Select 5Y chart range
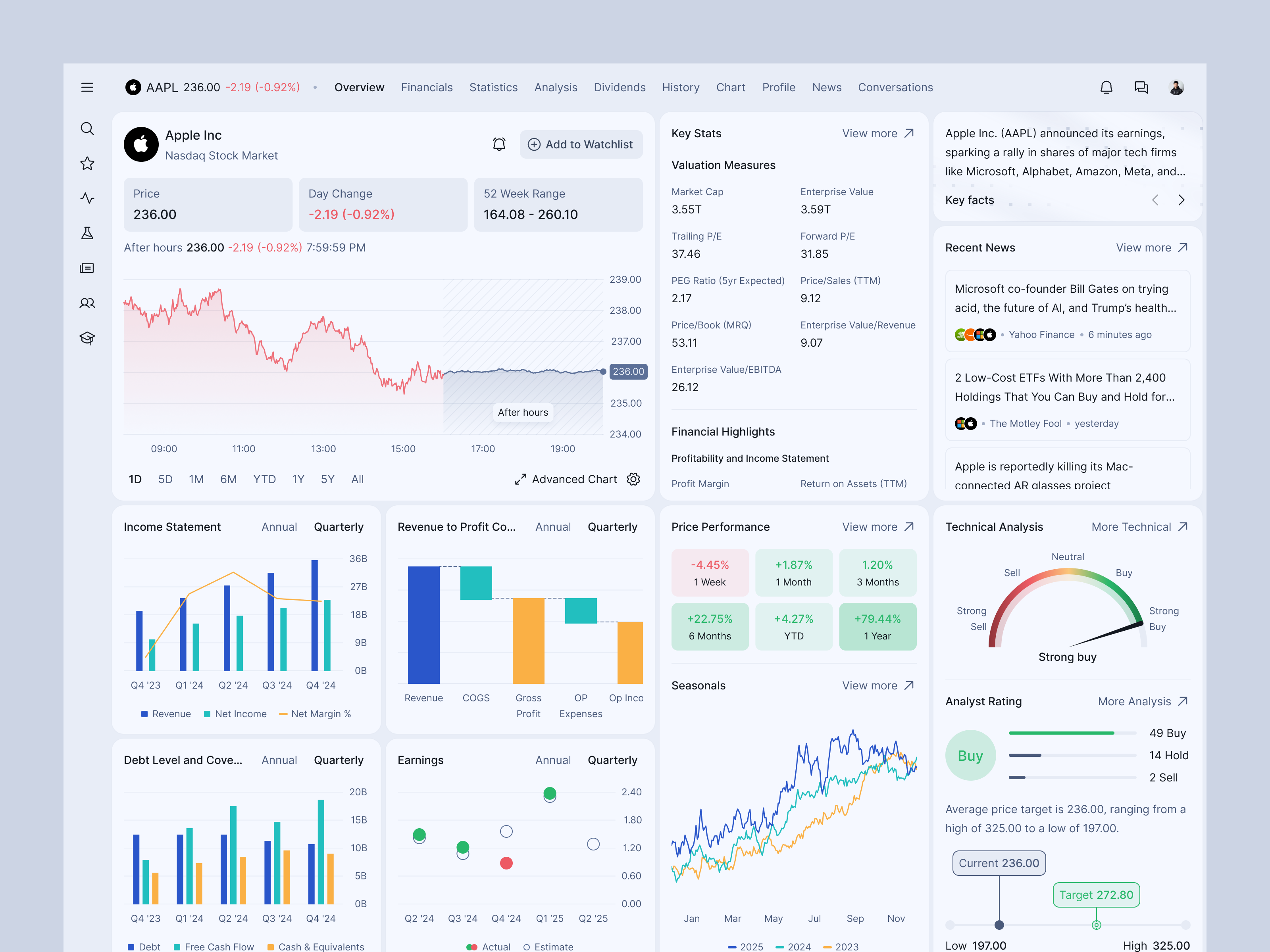1270x952 pixels. (x=328, y=479)
